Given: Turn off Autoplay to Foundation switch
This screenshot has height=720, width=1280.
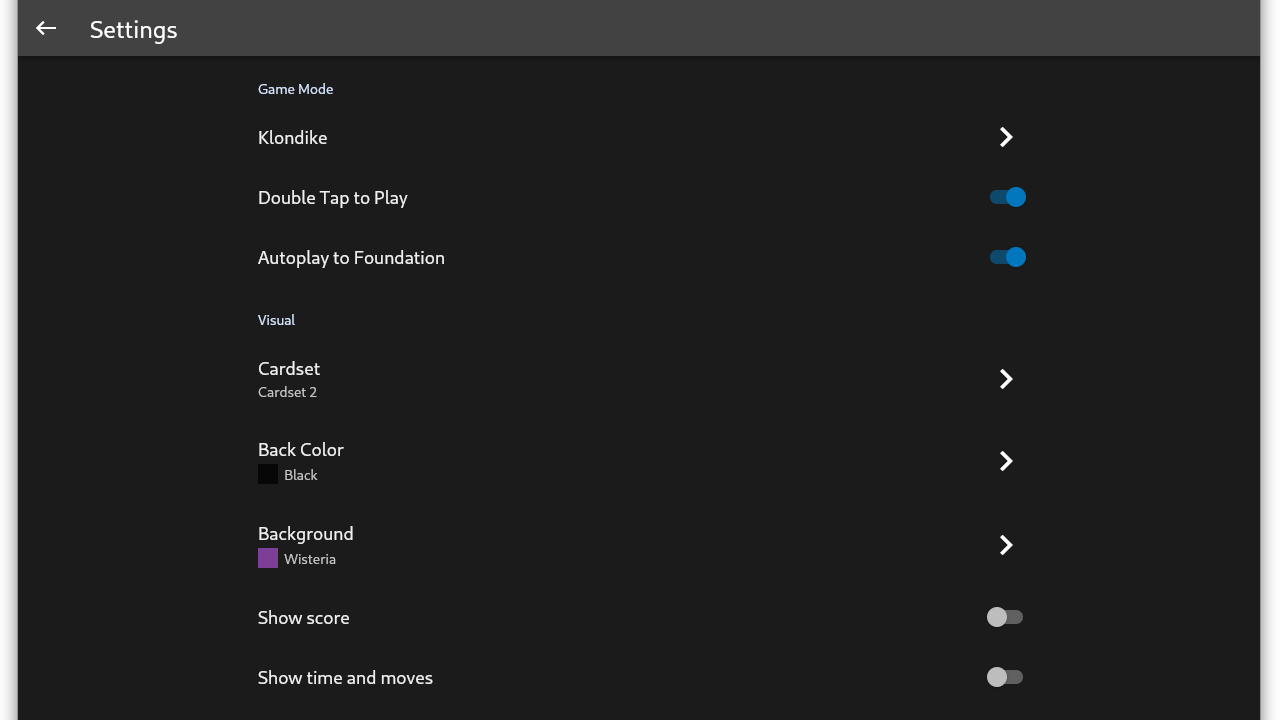Looking at the screenshot, I should click(1007, 257).
